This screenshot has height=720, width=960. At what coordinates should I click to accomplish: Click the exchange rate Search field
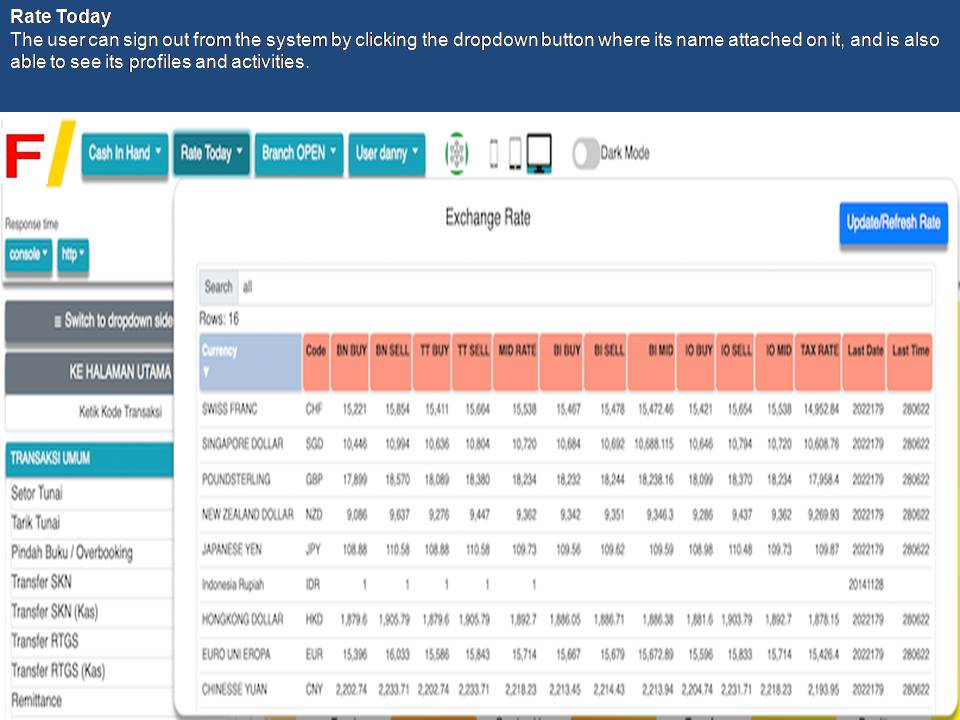click(x=585, y=287)
